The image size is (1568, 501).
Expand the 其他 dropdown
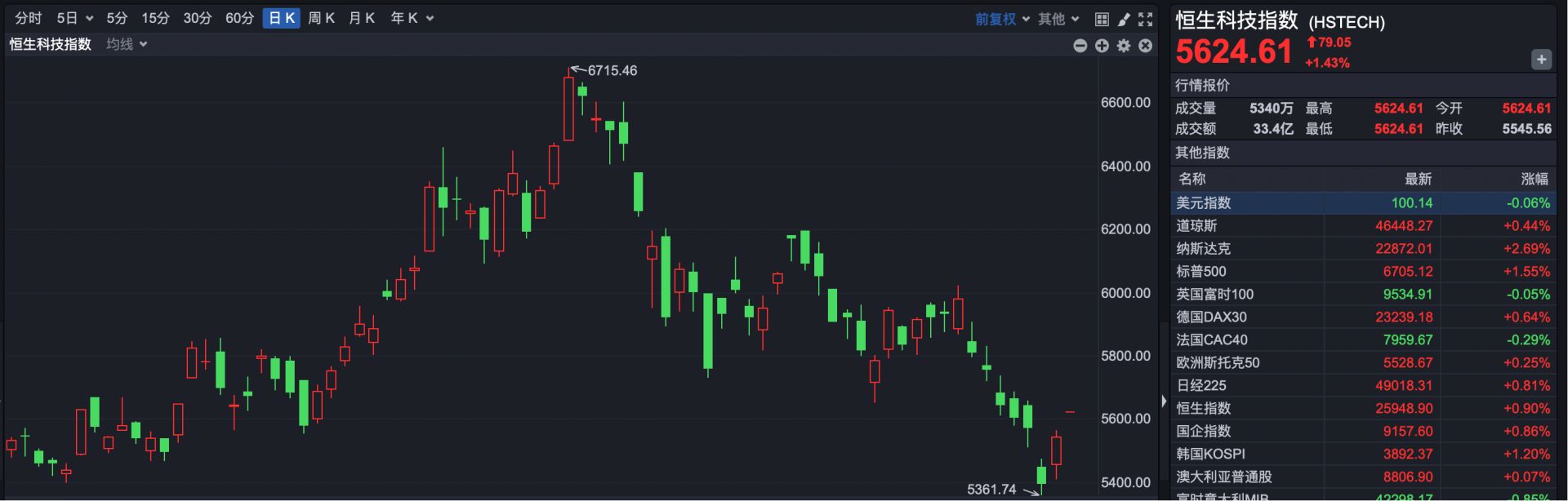coord(1058,19)
